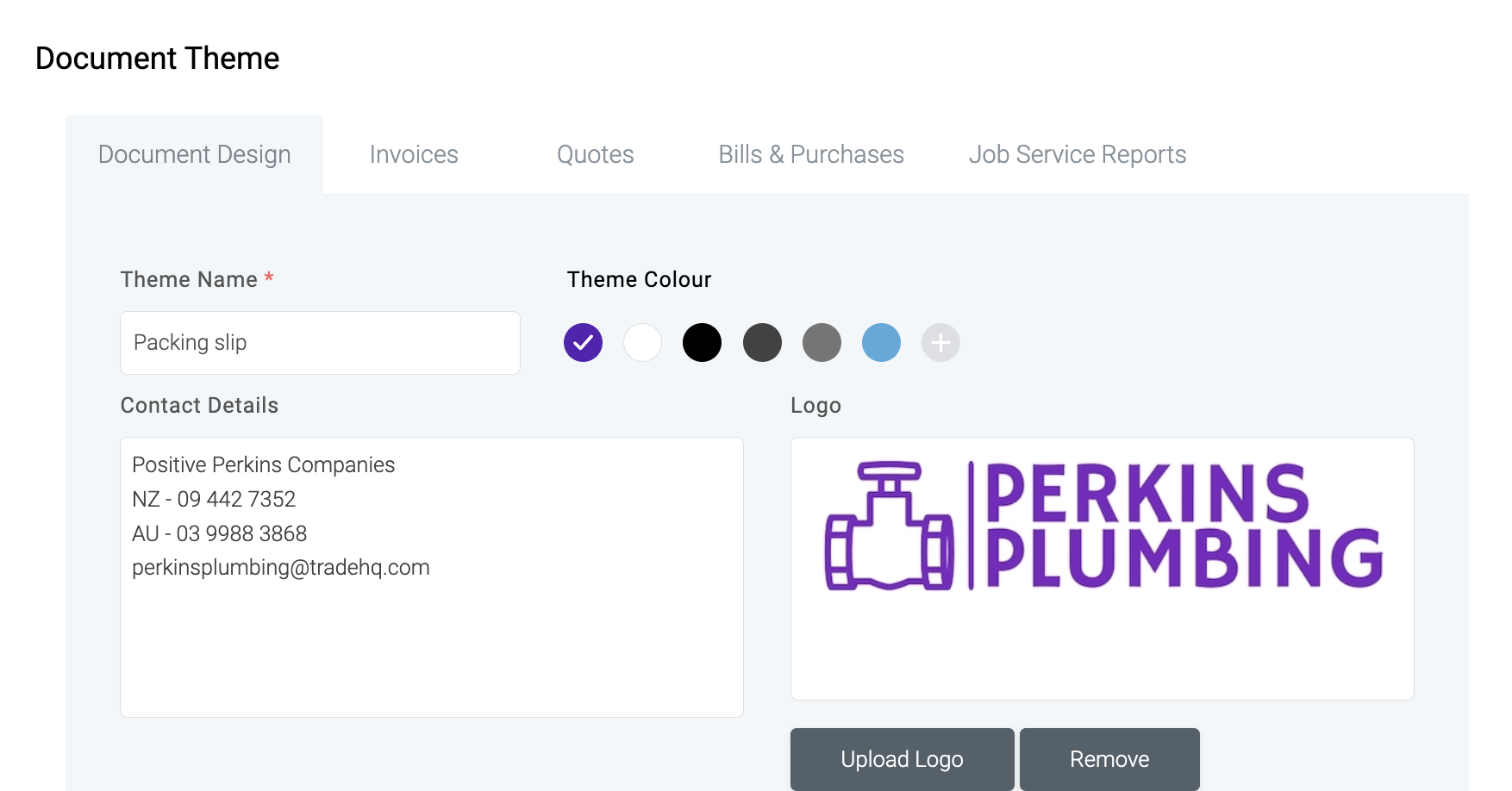Viewport: 1512px width, 791px height.
Task: Select the dark charcoal theme colour
Action: pyautogui.click(x=762, y=343)
